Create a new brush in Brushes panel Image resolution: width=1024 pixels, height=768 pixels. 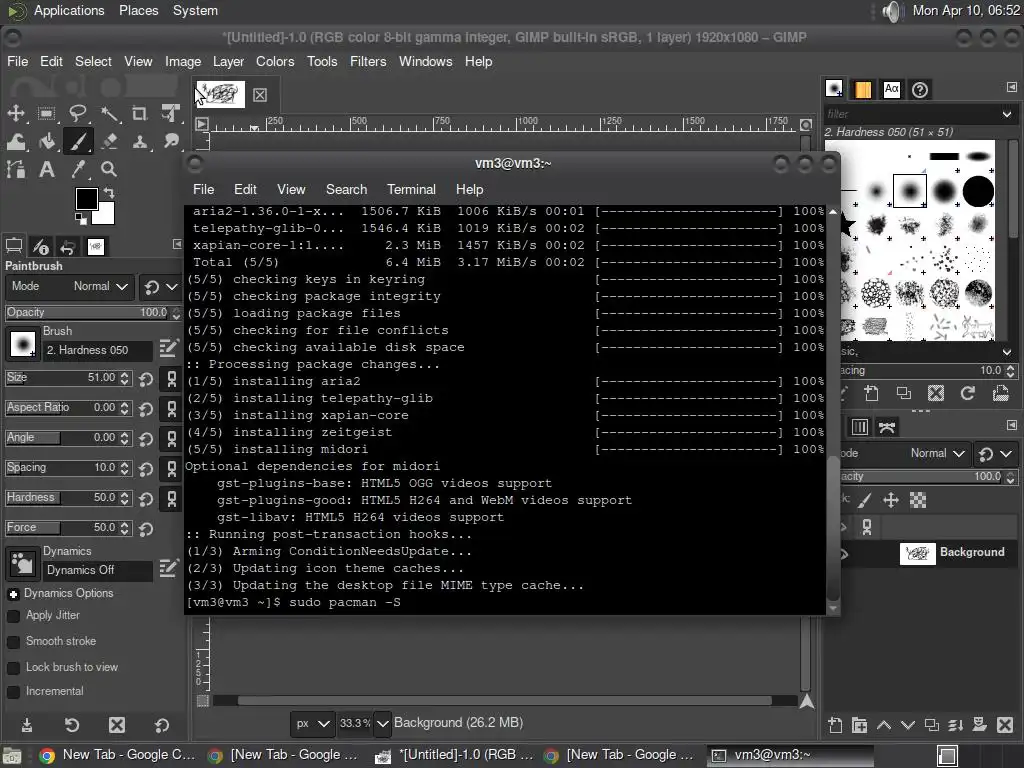pos(871,393)
